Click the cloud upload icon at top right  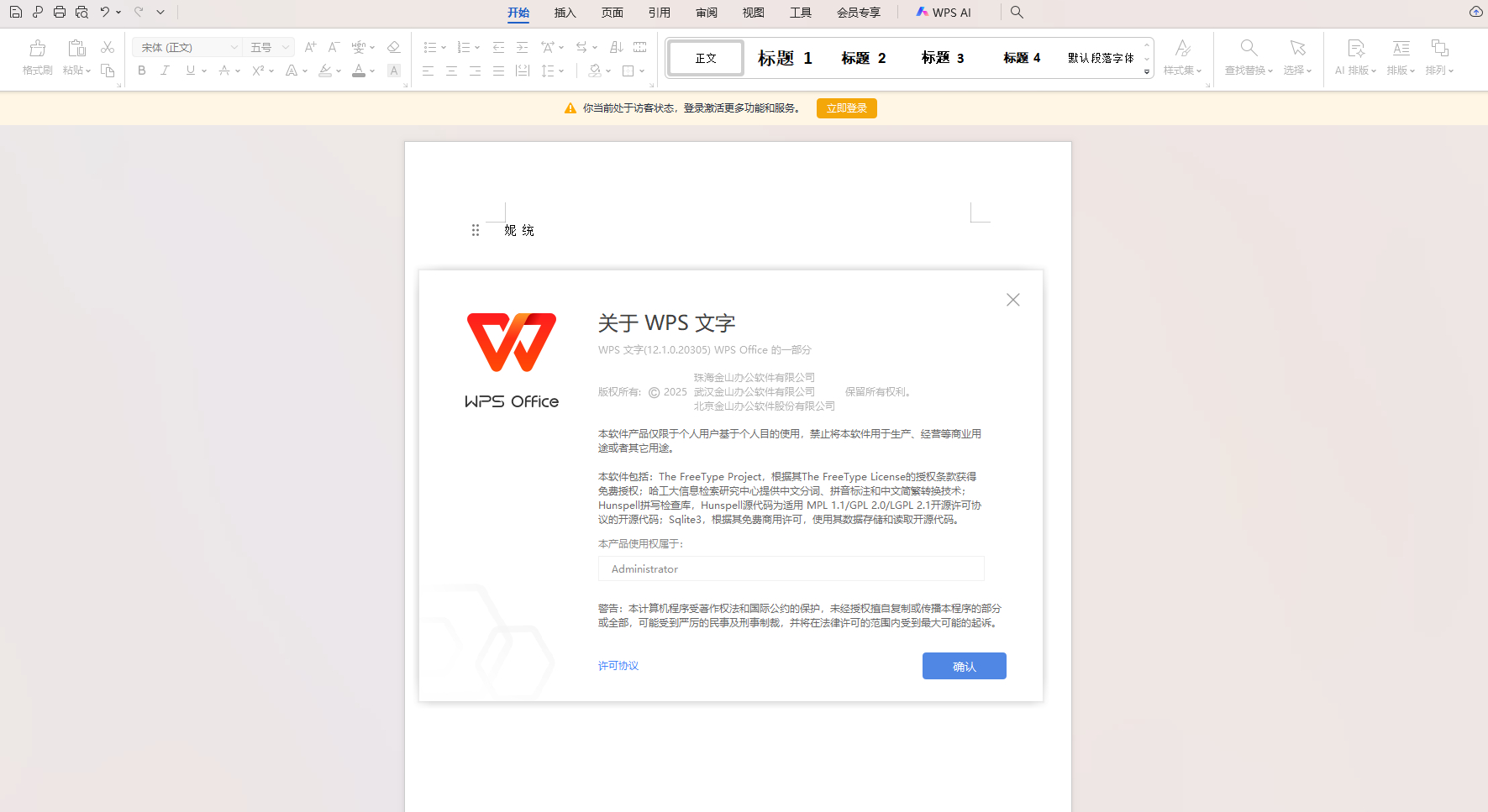tap(1475, 12)
